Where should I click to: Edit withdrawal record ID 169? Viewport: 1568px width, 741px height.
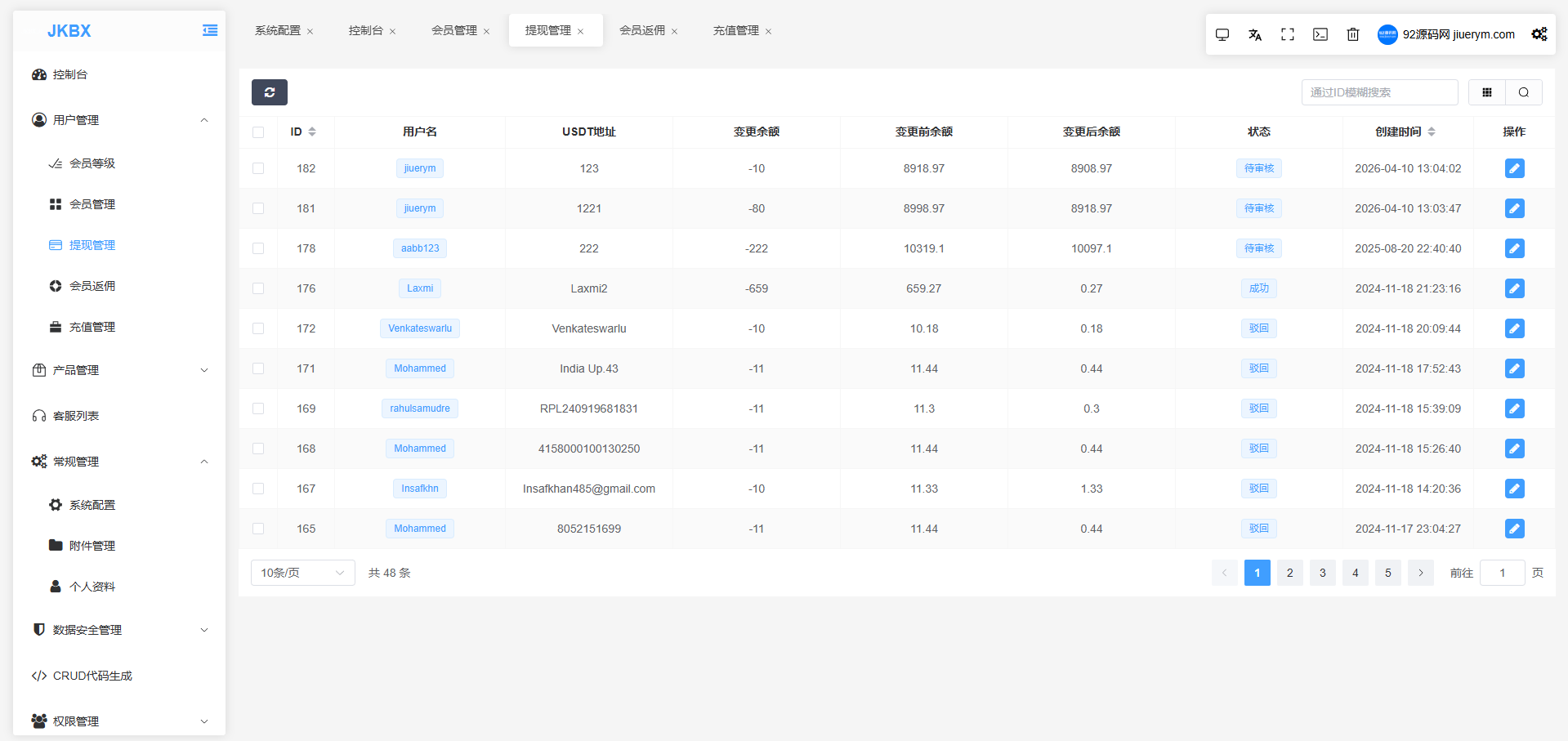tap(1514, 408)
